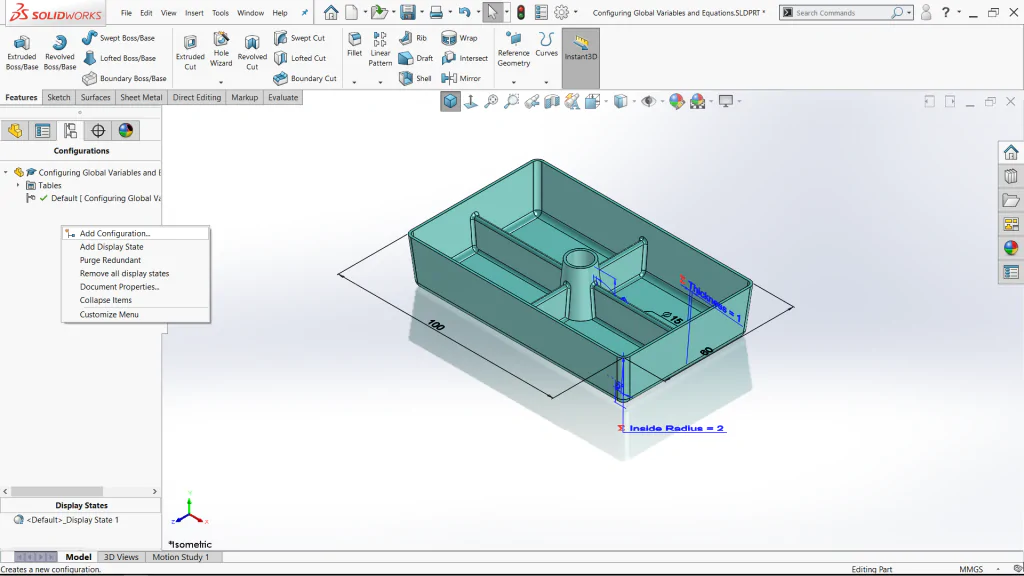Expand the Tables tree node
The image size is (1024, 576).
[18, 185]
